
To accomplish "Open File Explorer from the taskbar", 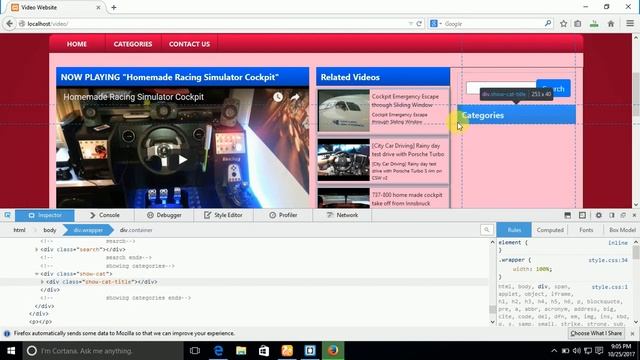I will (x=241, y=351).
